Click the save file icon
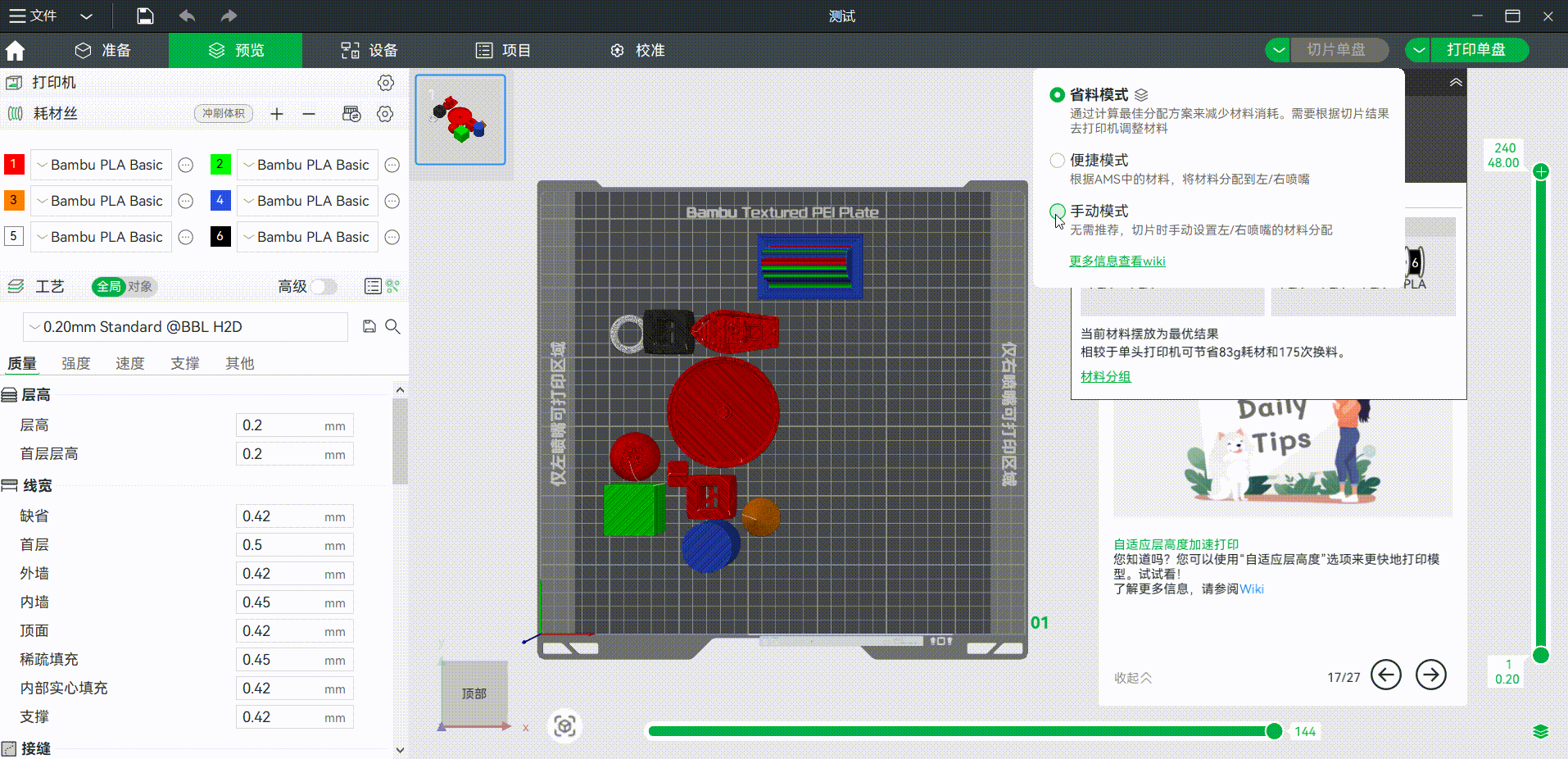This screenshot has width=1568, height=759. coord(145,16)
